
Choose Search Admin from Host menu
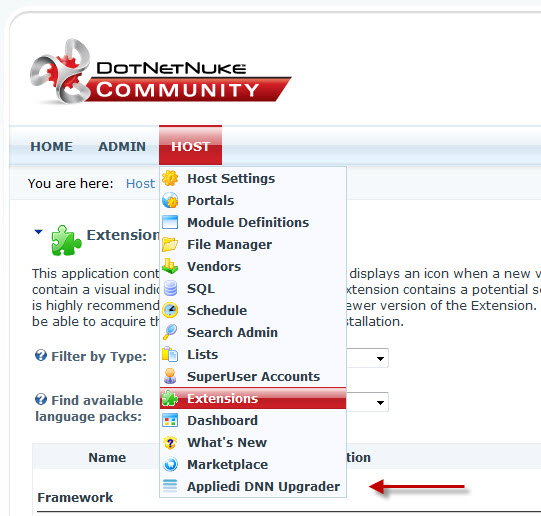(253, 332)
